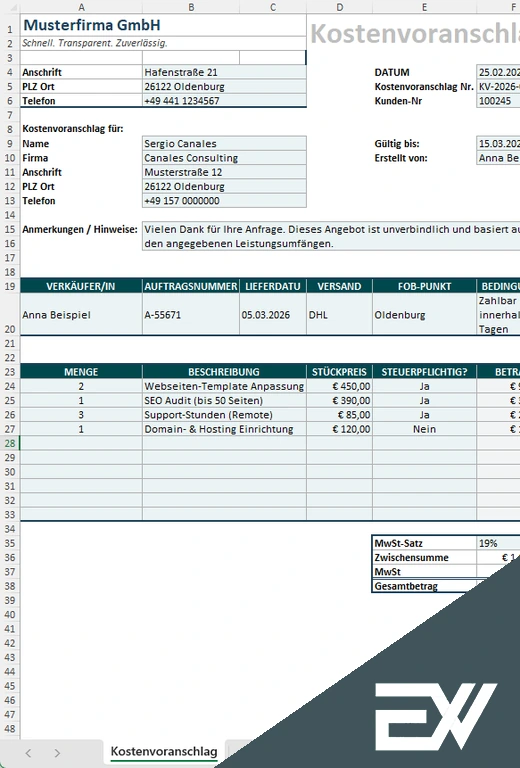Click the A-55671 order number cell
520x768 pixels.
coord(191,315)
